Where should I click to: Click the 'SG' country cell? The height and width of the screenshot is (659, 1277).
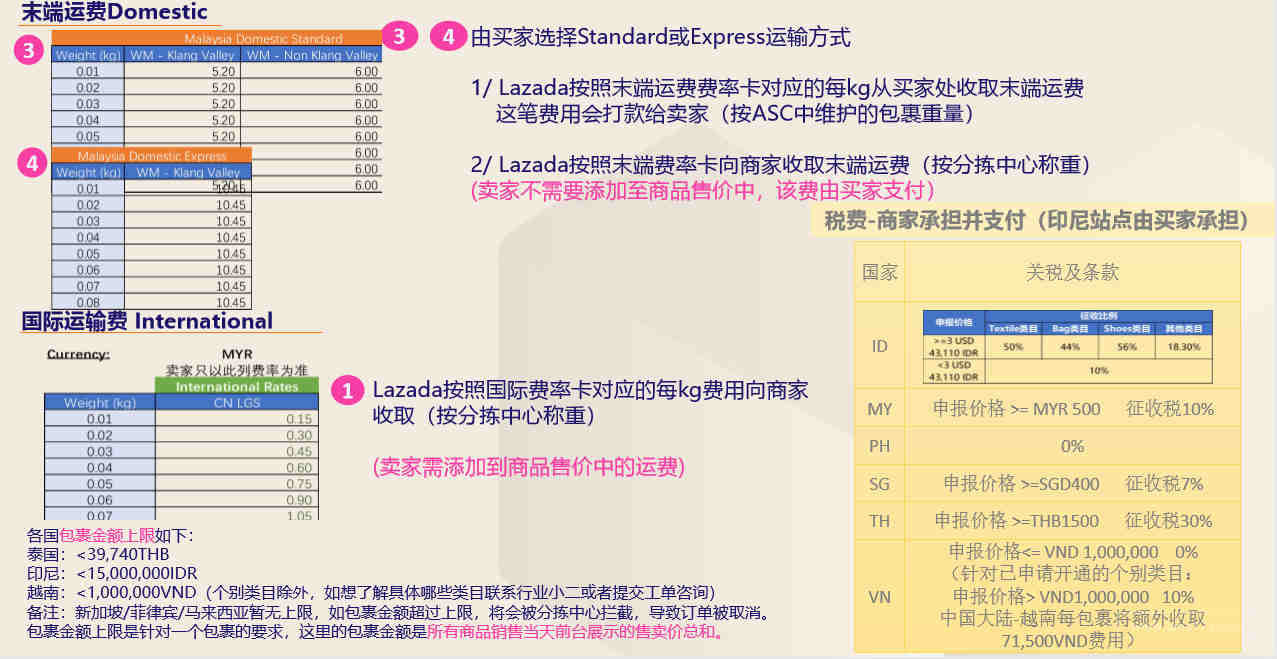click(x=880, y=484)
